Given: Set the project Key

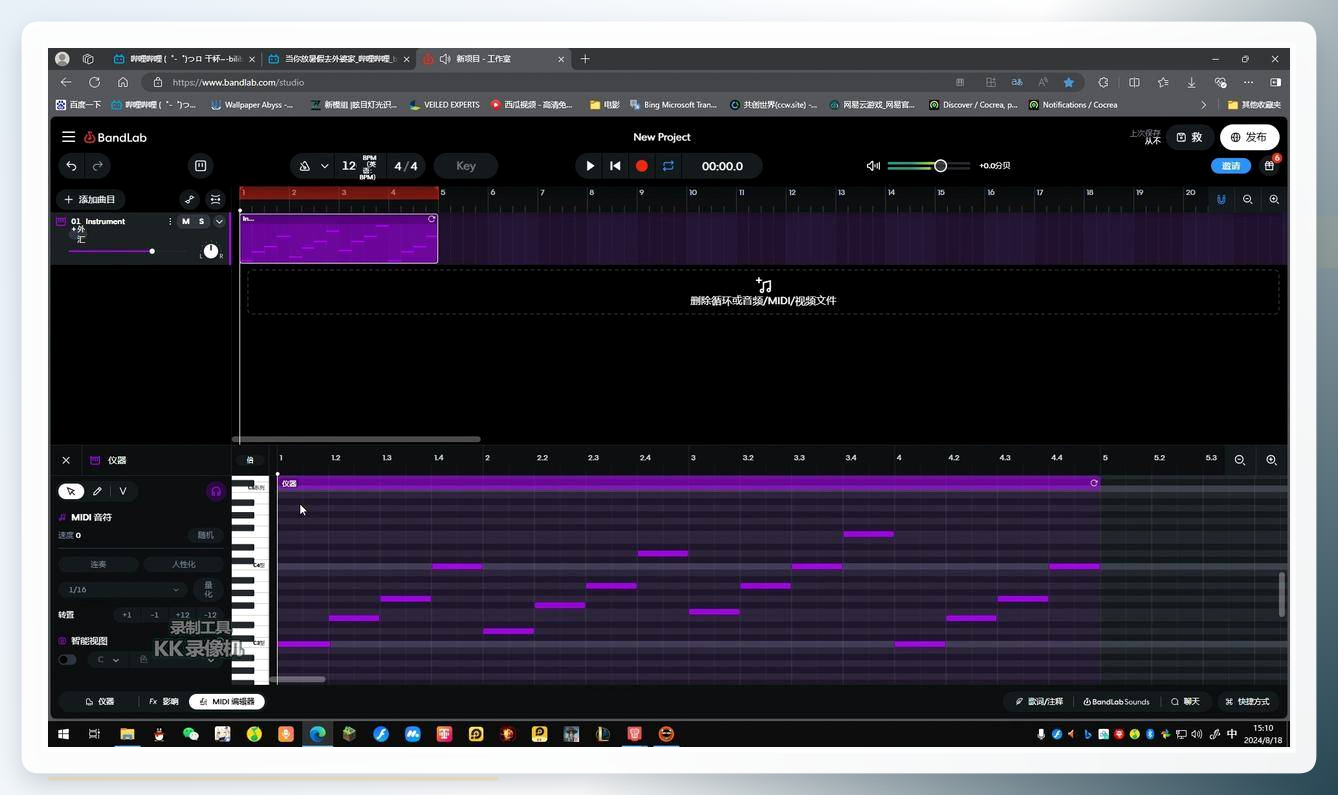Looking at the screenshot, I should pyautogui.click(x=466, y=166).
